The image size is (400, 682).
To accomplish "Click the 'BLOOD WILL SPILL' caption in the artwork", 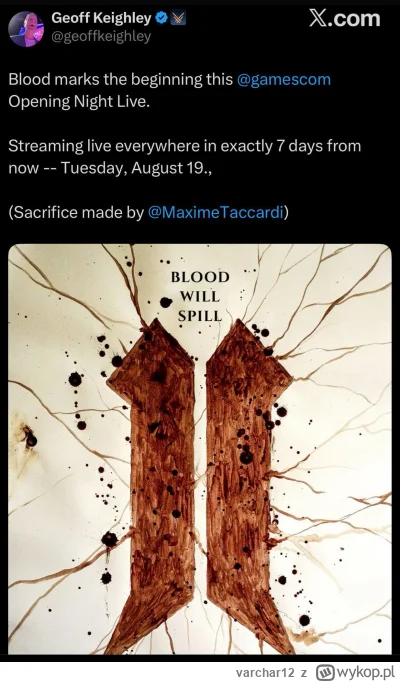I will coord(200,296).
